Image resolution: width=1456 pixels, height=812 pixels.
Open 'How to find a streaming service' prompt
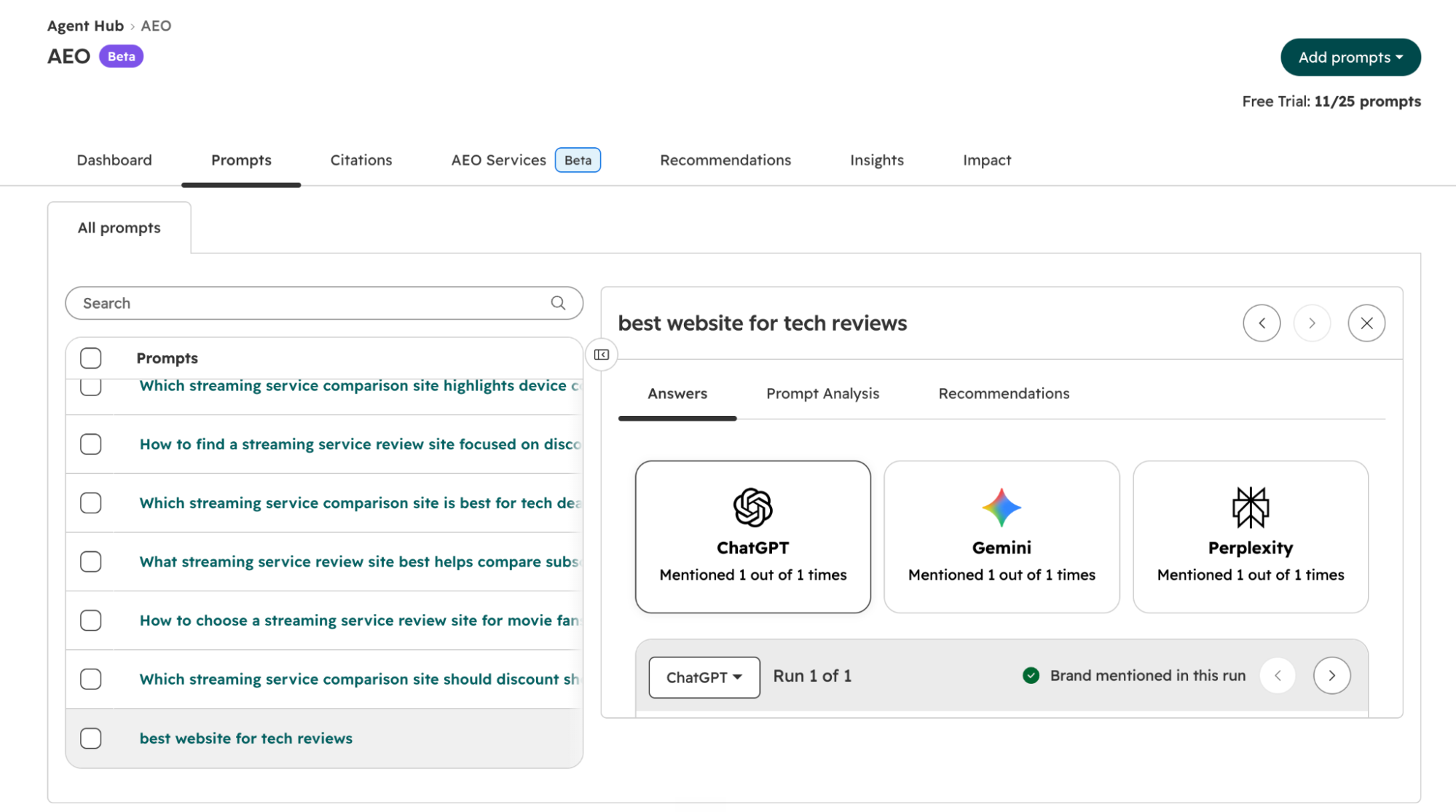pyautogui.click(x=360, y=444)
